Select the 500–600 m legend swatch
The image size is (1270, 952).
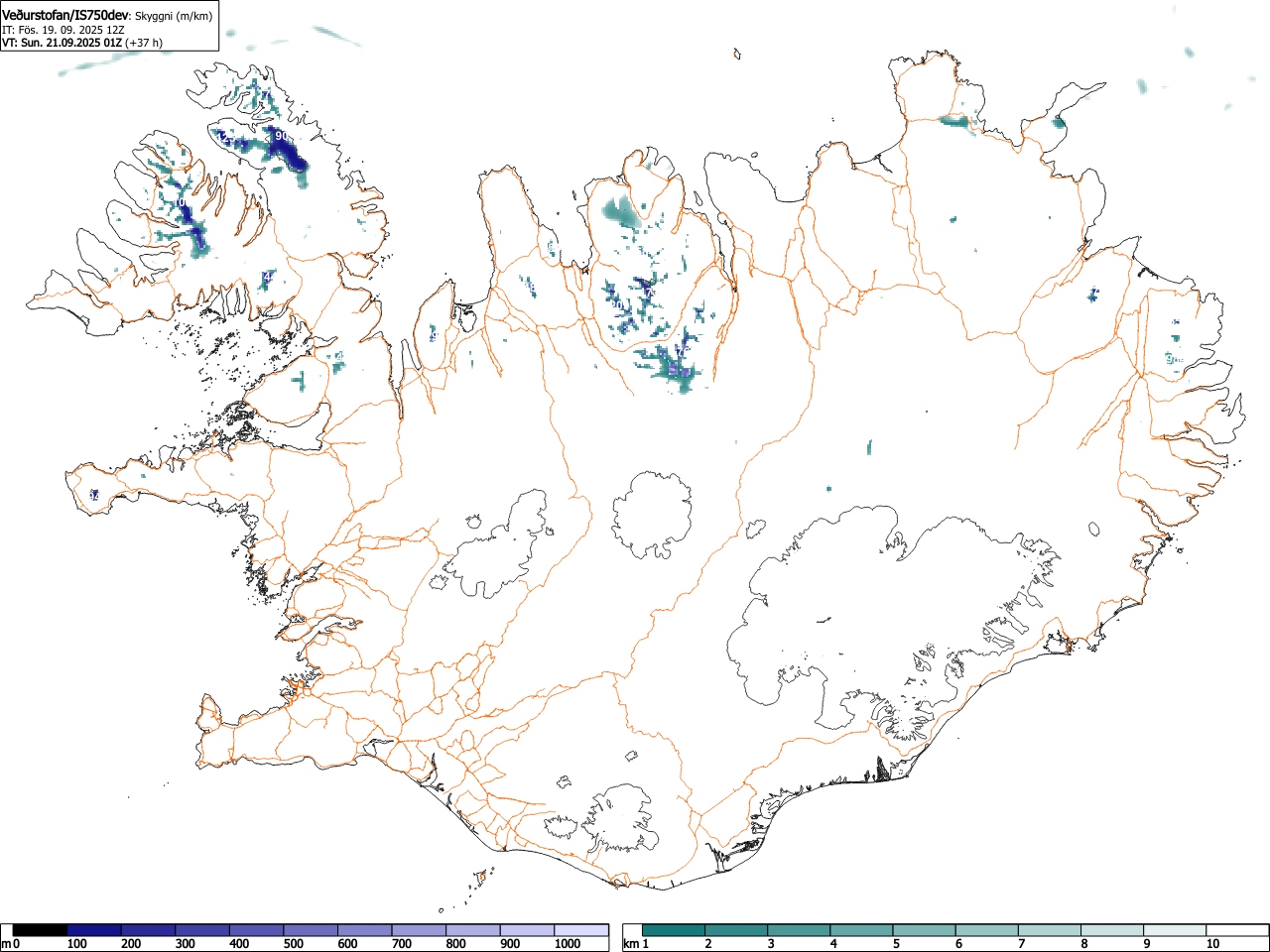310,930
